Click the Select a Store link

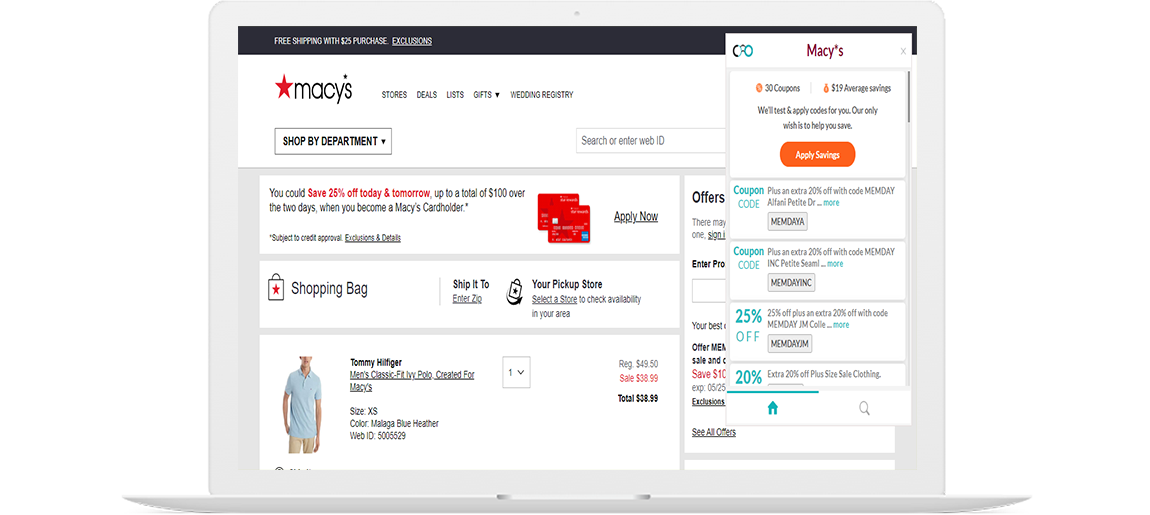[x=554, y=299]
